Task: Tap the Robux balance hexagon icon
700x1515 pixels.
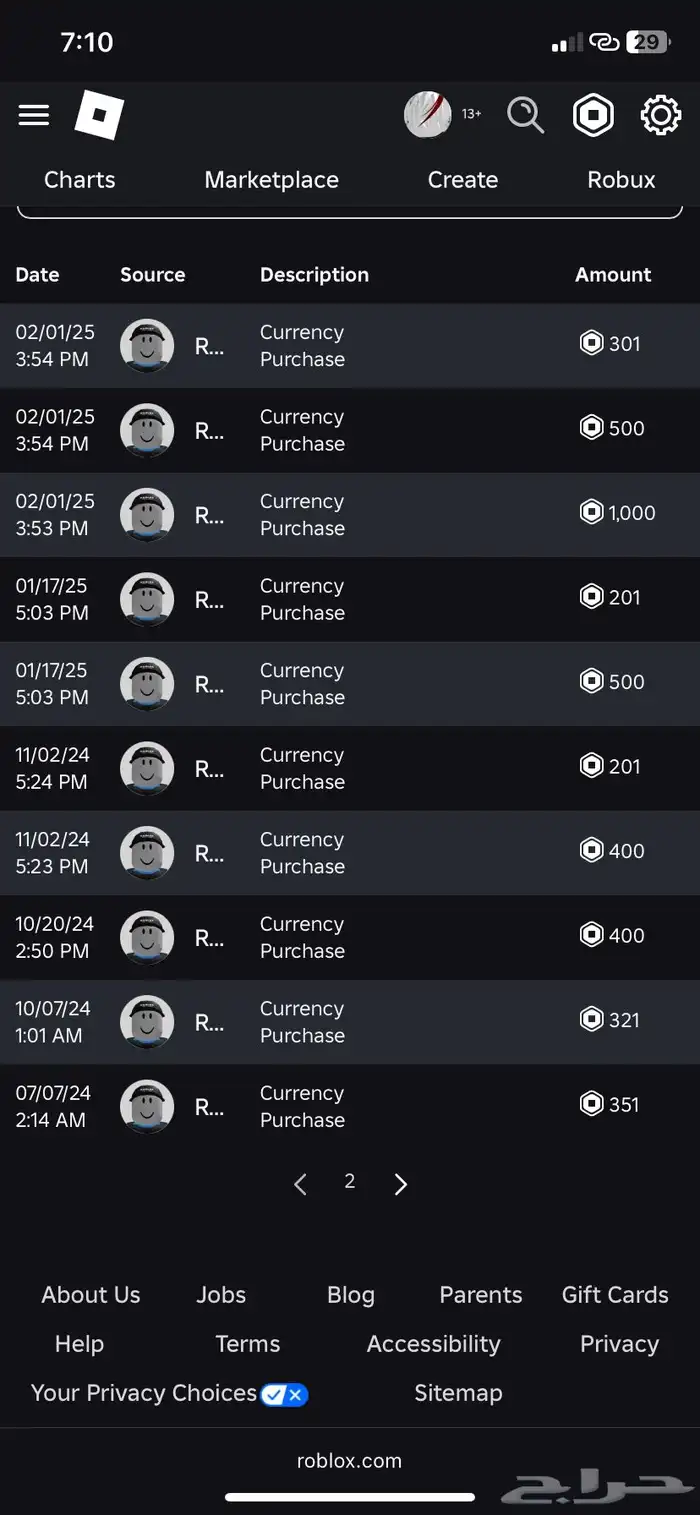Action: pos(593,115)
